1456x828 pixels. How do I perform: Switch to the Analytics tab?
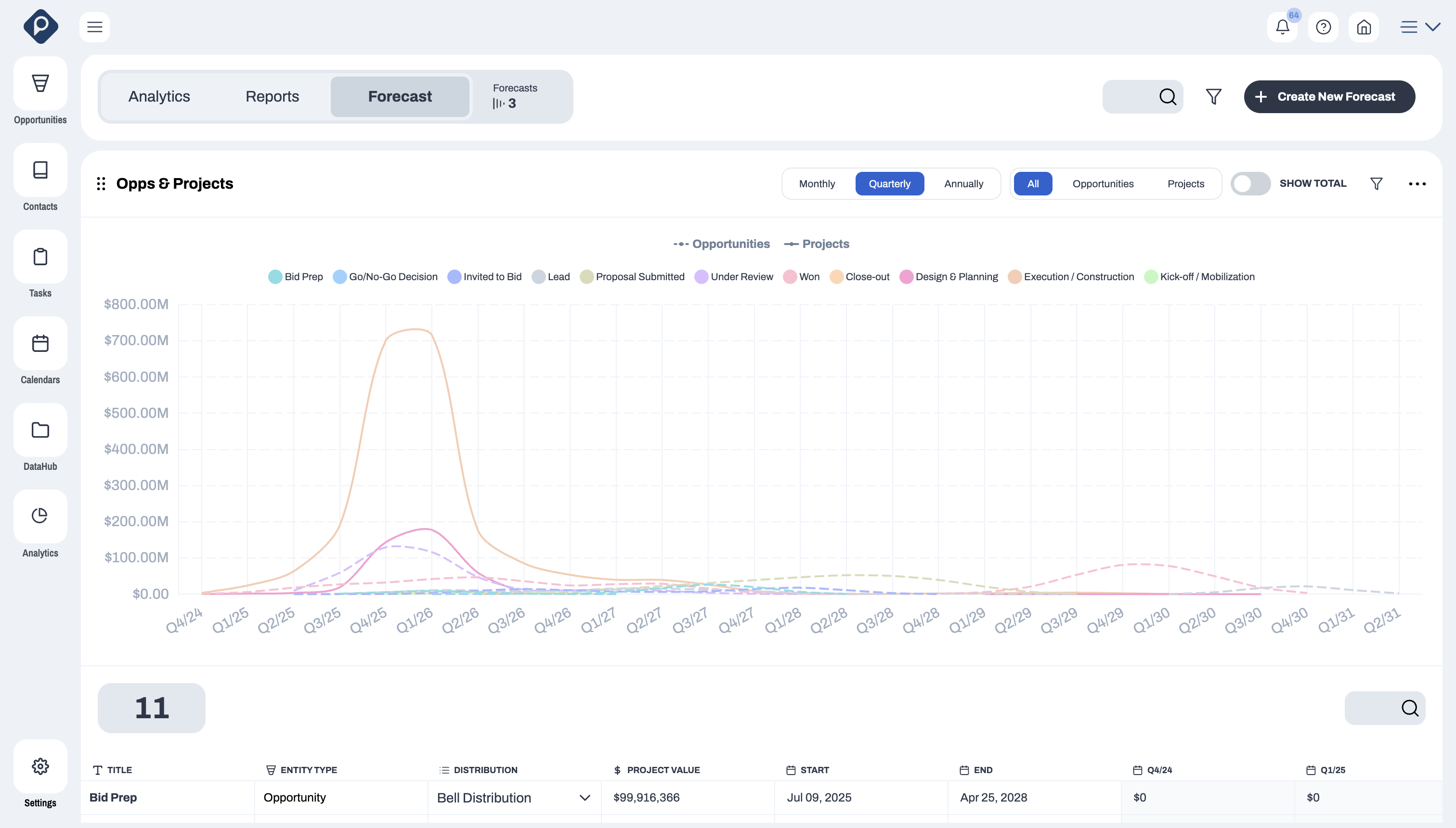click(159, 96)
